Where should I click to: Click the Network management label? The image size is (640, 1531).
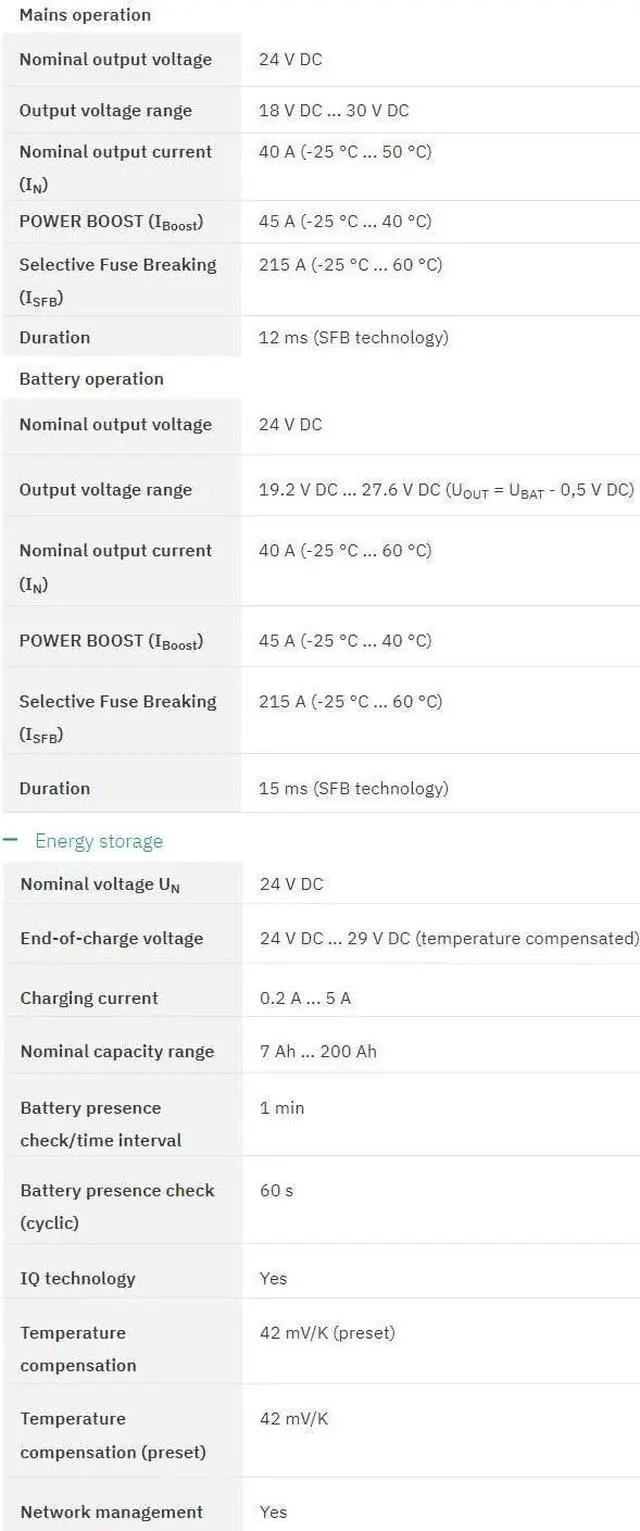tap(111, 1512)
